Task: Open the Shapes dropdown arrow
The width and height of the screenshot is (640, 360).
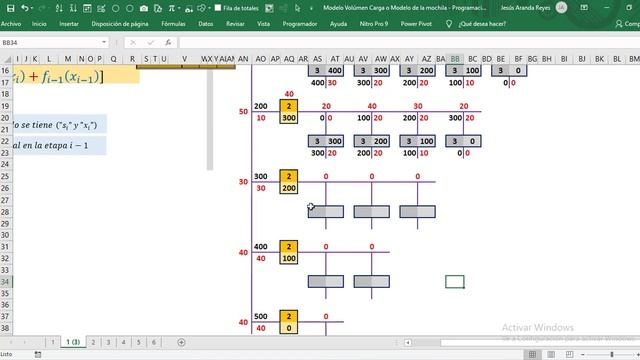Action: (x=209, y=8)
